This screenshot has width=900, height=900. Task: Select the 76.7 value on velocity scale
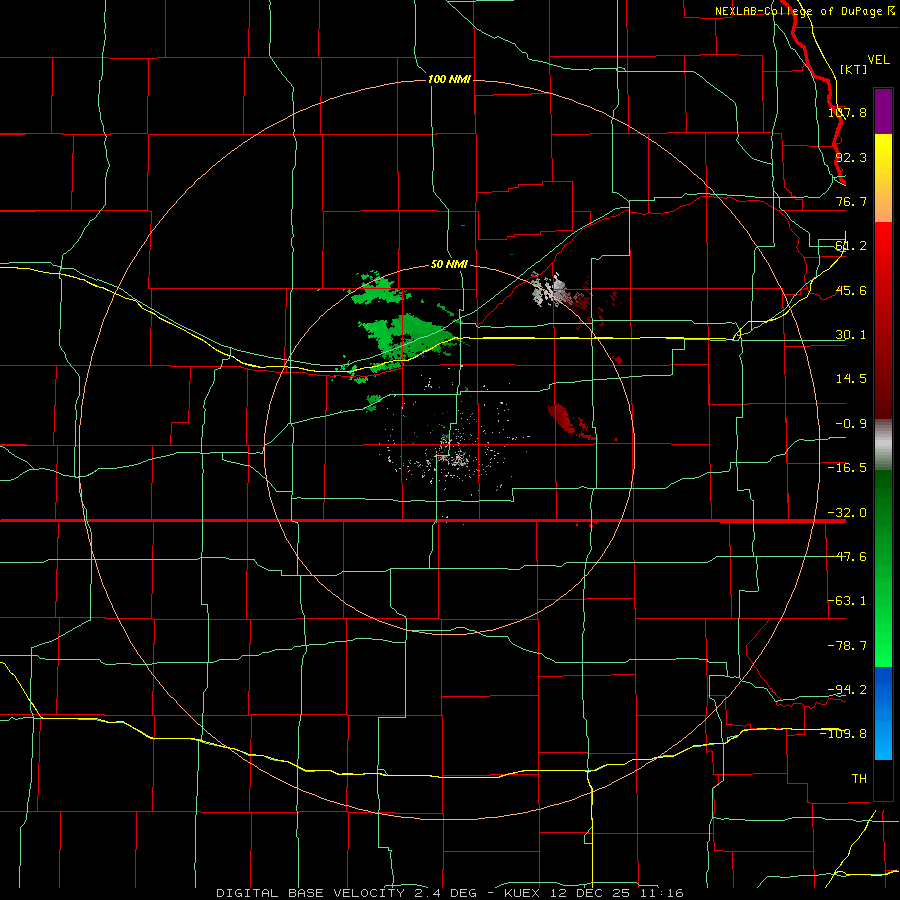tap(851, 201)
